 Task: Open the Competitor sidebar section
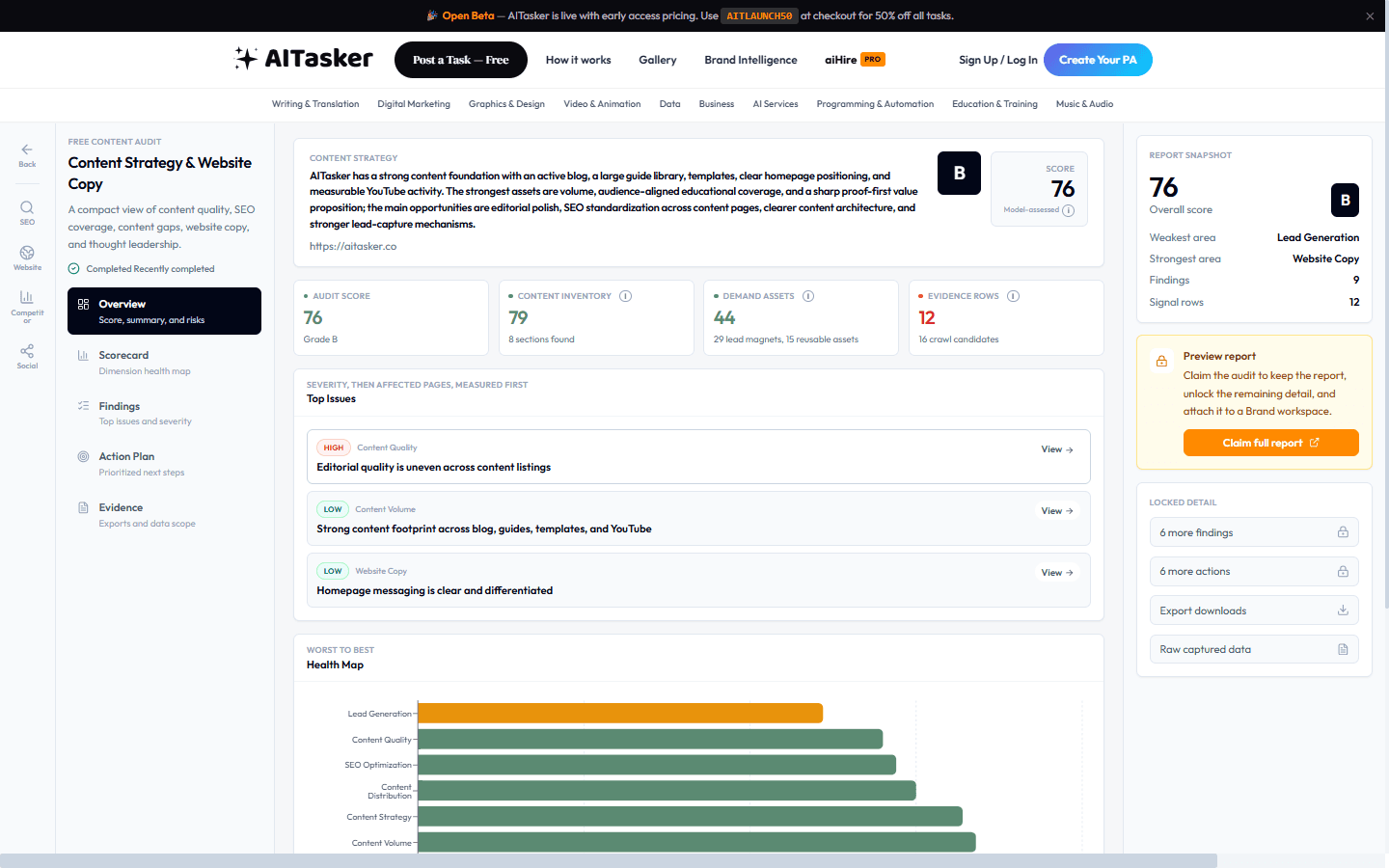pos(27,307)
